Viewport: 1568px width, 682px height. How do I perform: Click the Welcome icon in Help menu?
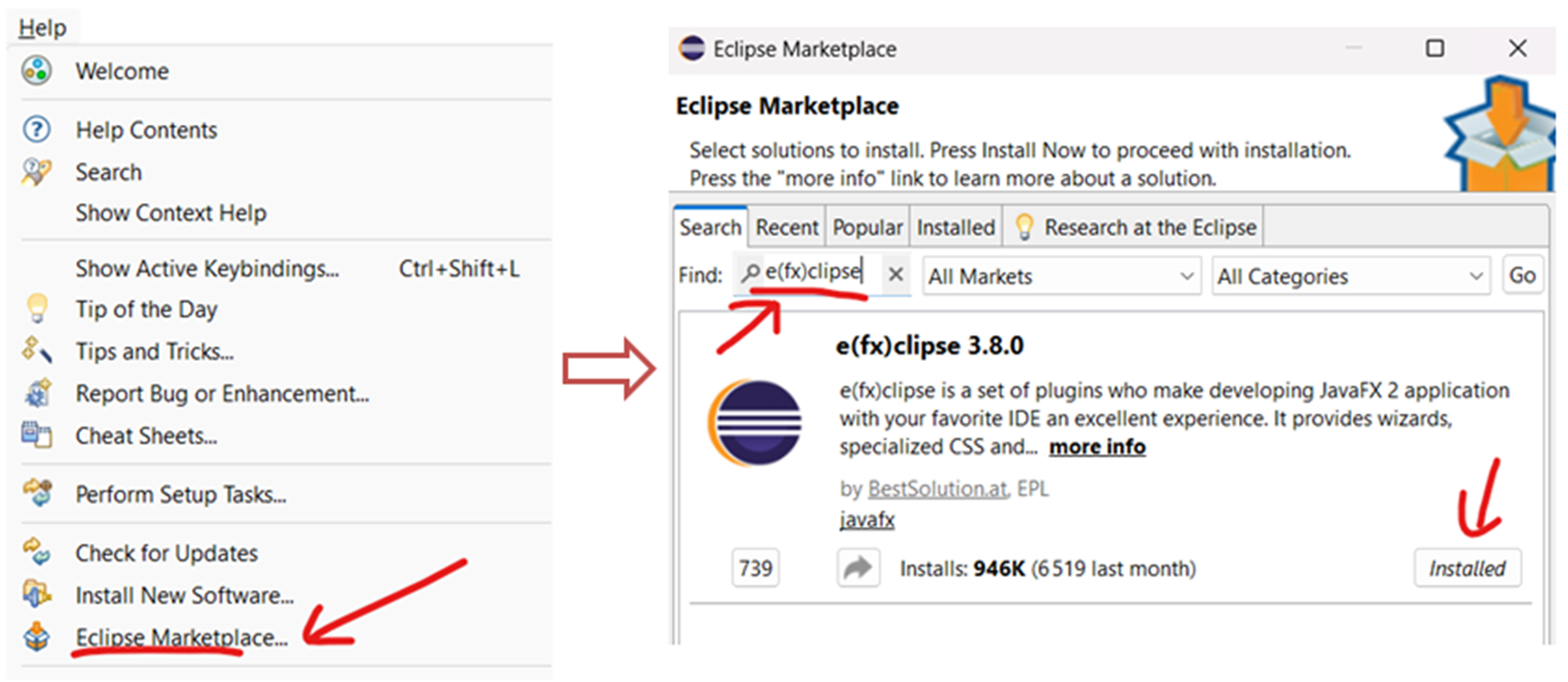pyautogui.click(x=36, y=71)
